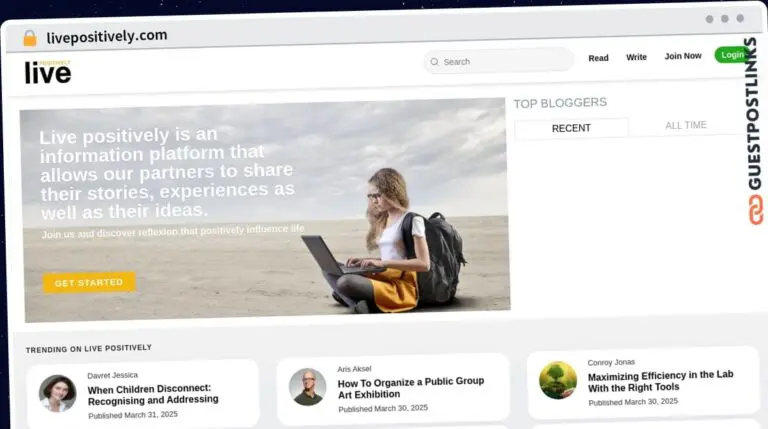Click the magnifier icon in search box
The height and width of the screenshot is (429, 768).
[434, 62]
